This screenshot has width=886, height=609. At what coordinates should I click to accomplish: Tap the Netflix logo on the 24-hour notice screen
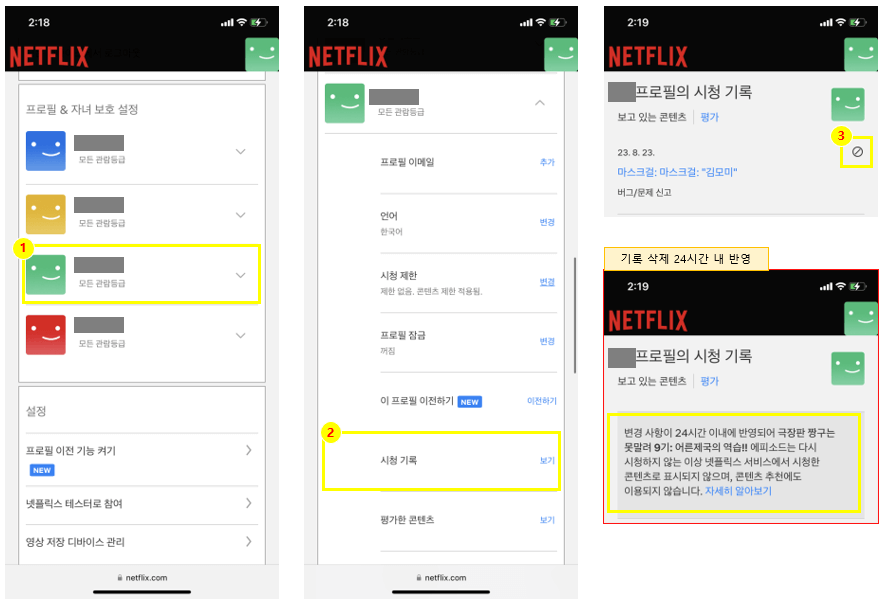coord(648,320)
